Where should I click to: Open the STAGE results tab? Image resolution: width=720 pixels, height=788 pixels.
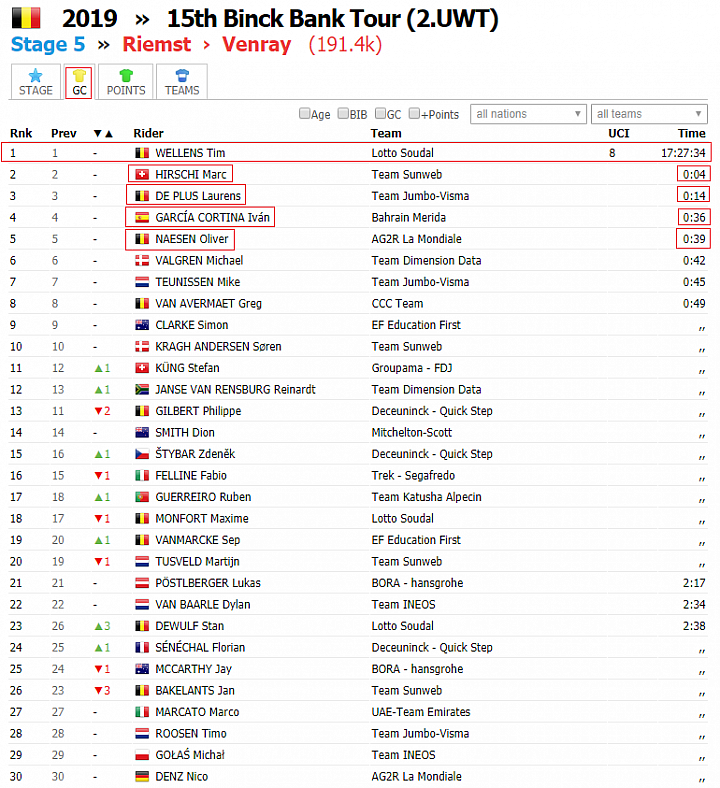coord(36,82)
